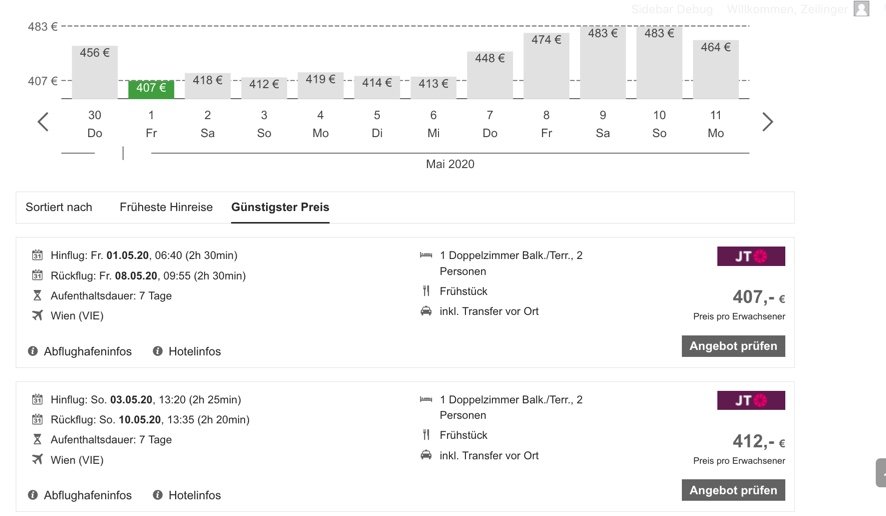Click Angebot prüfen for 412 € offer
The width and height of the screenshot is (886, 516).
733,490
